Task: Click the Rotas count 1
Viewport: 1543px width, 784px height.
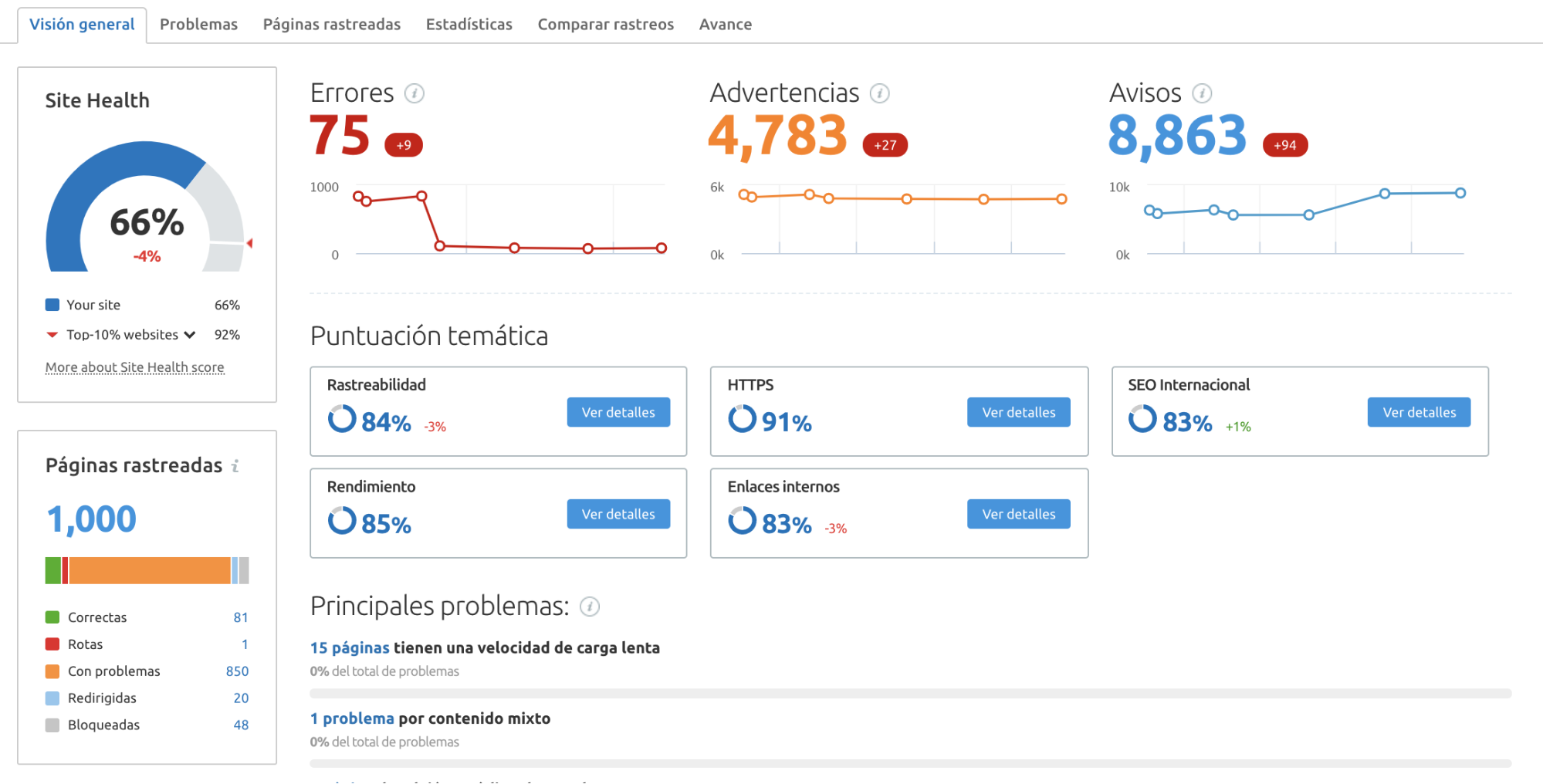Action: click(x=245, y=644)
